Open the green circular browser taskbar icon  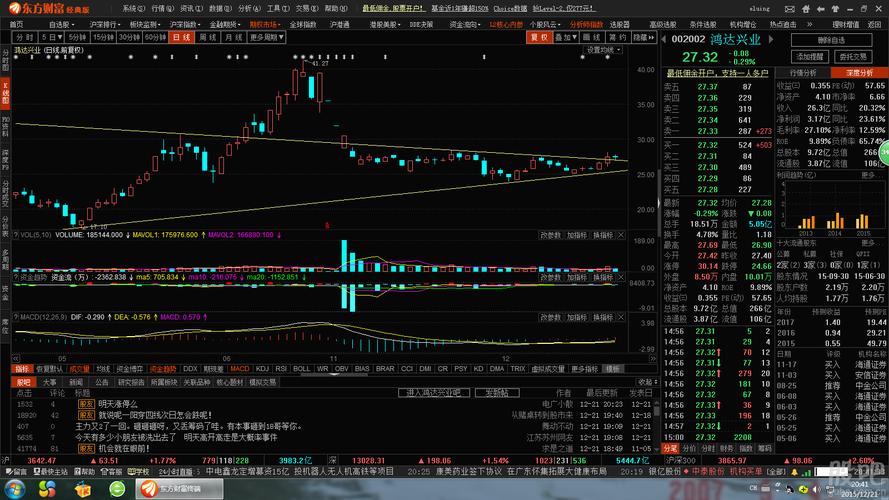pyautogui.click(x=117, y=489)
